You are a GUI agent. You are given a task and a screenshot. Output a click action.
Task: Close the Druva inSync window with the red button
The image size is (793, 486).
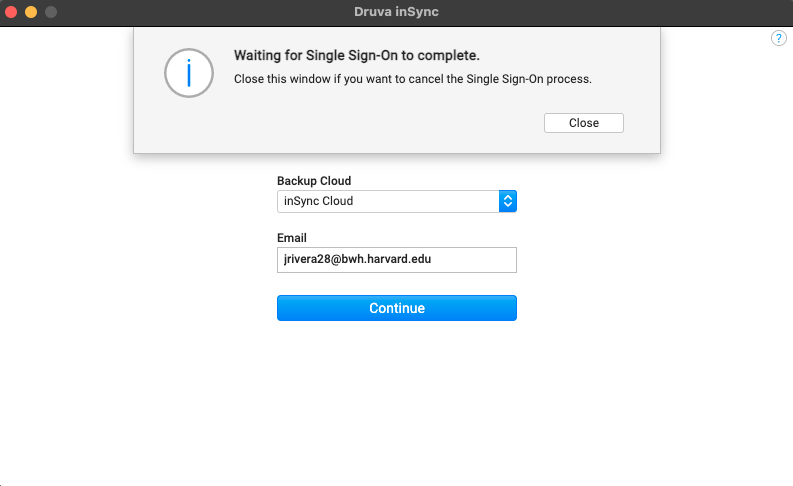[11, 12]
